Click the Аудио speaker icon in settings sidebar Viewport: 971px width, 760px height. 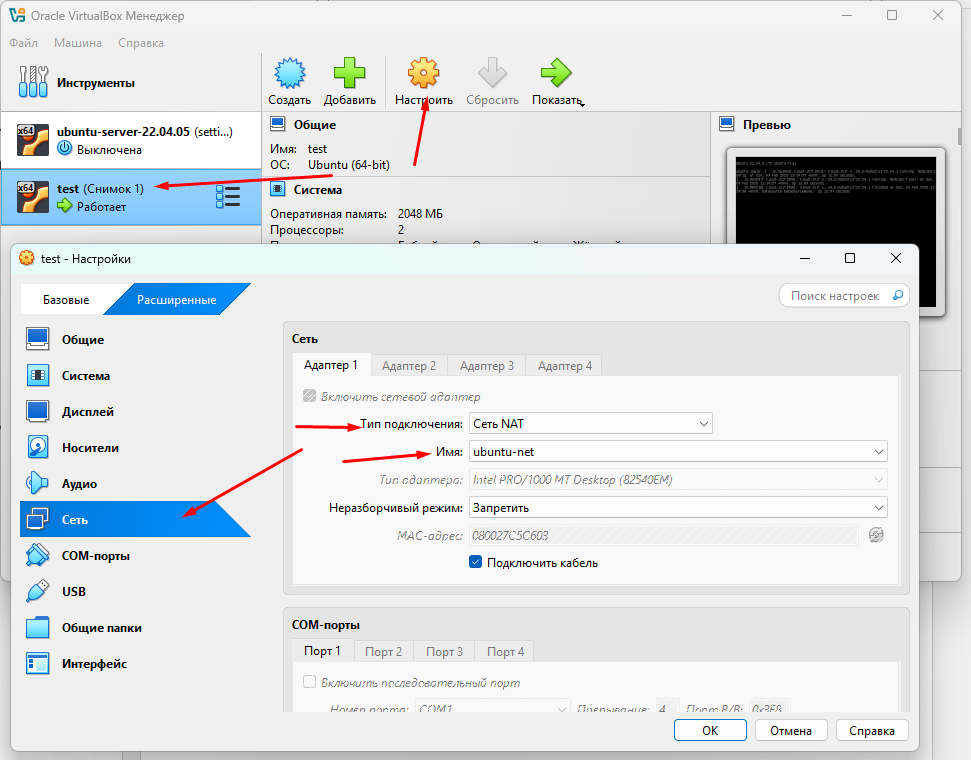coord(38,483)
